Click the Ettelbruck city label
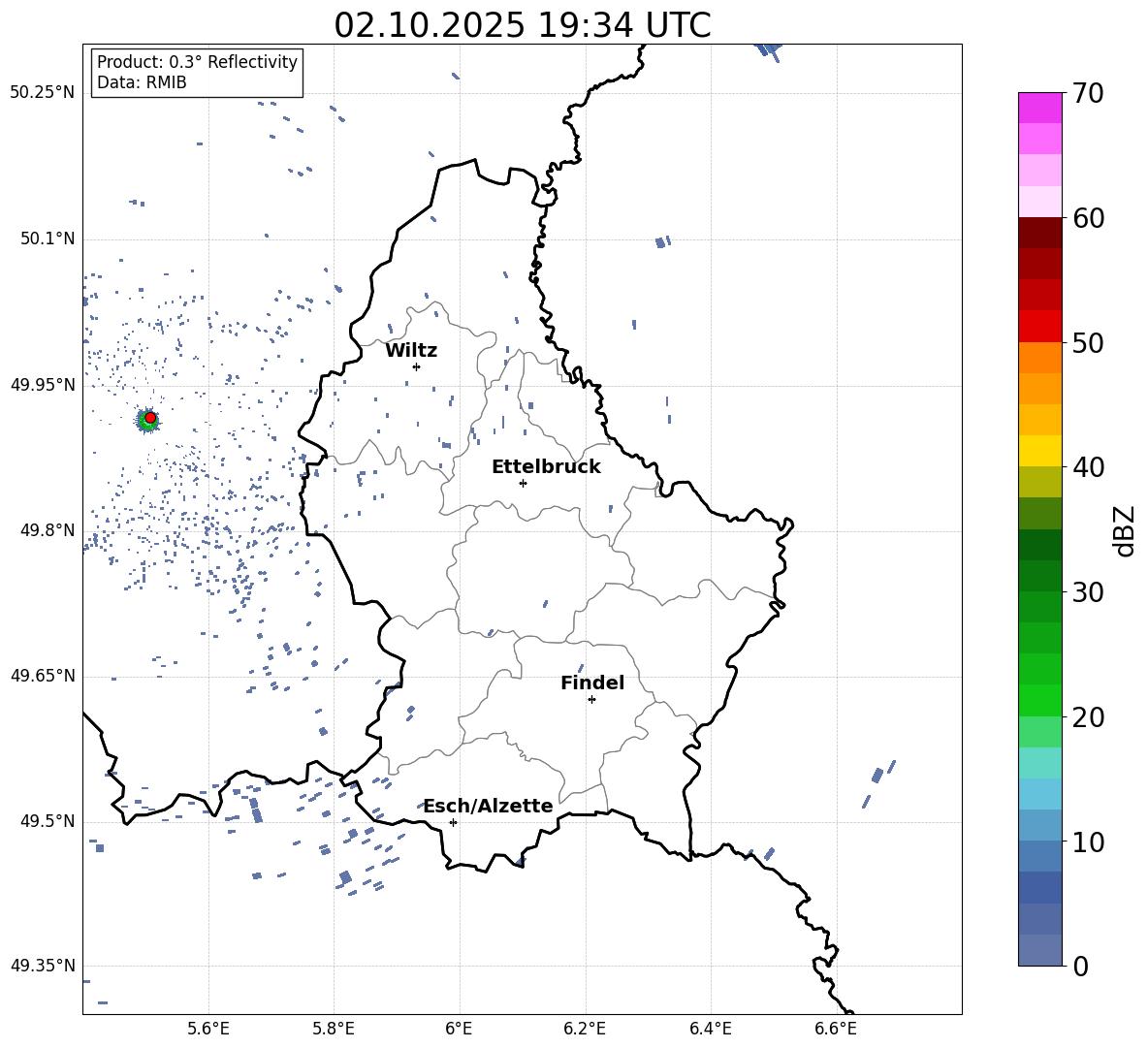 pos(545,466)
